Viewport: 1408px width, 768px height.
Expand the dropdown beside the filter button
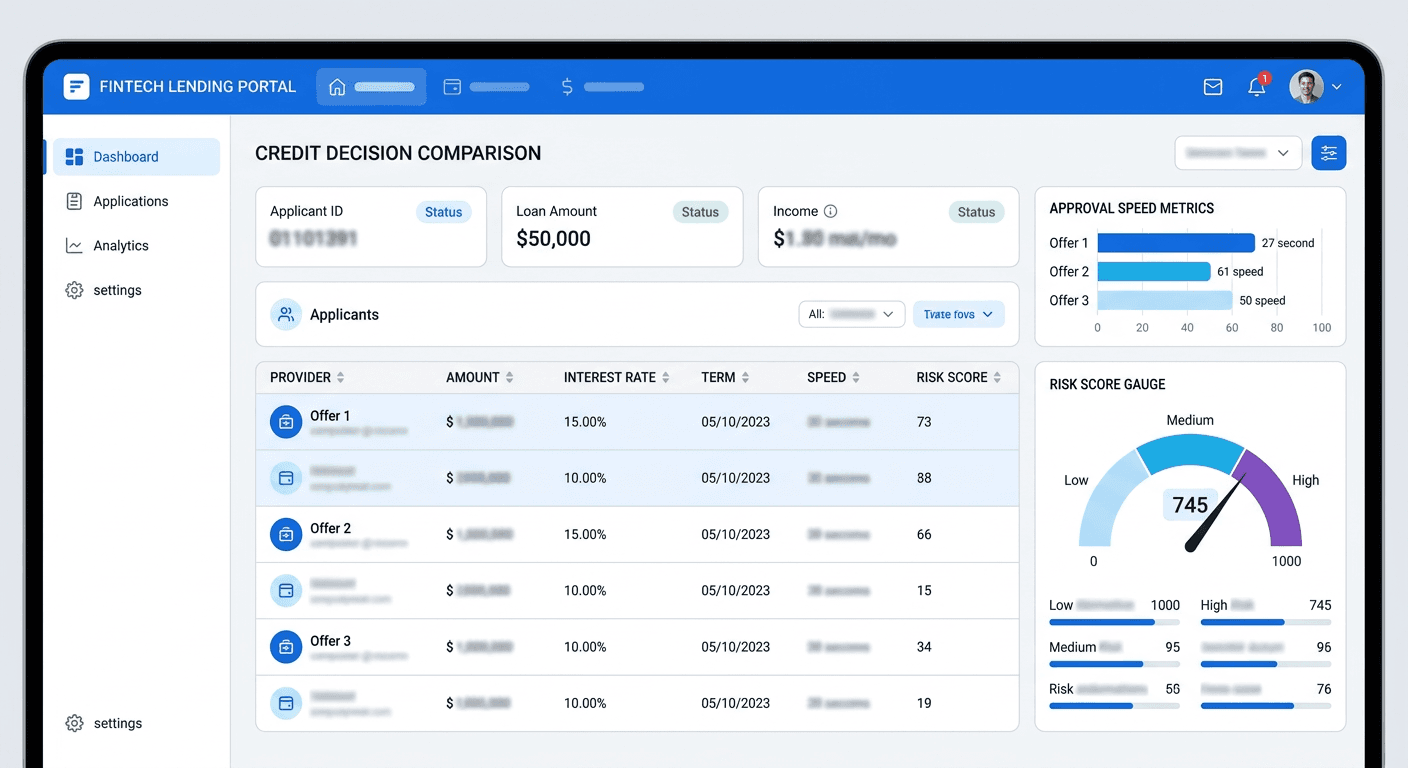pyautogui.click(x=1238, y=153)
